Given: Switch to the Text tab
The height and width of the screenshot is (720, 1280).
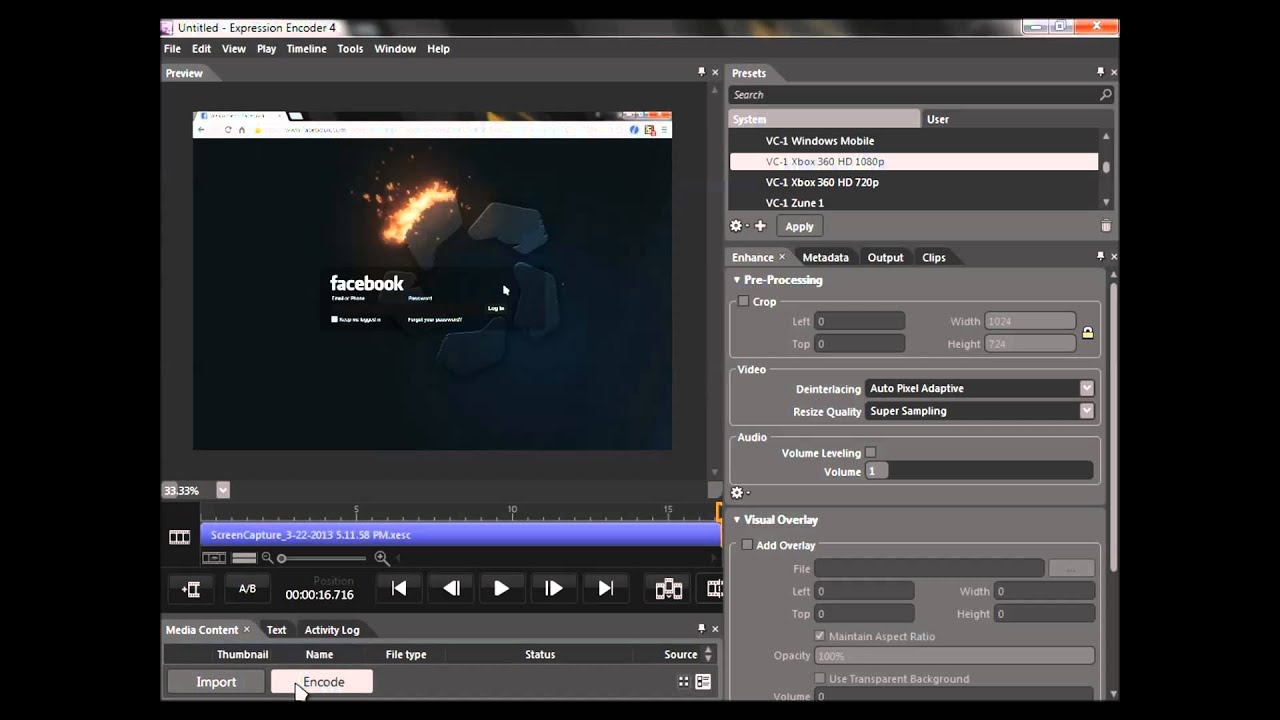Looking at the screenshot, I should pyautogui.click(x=276, y=630).
